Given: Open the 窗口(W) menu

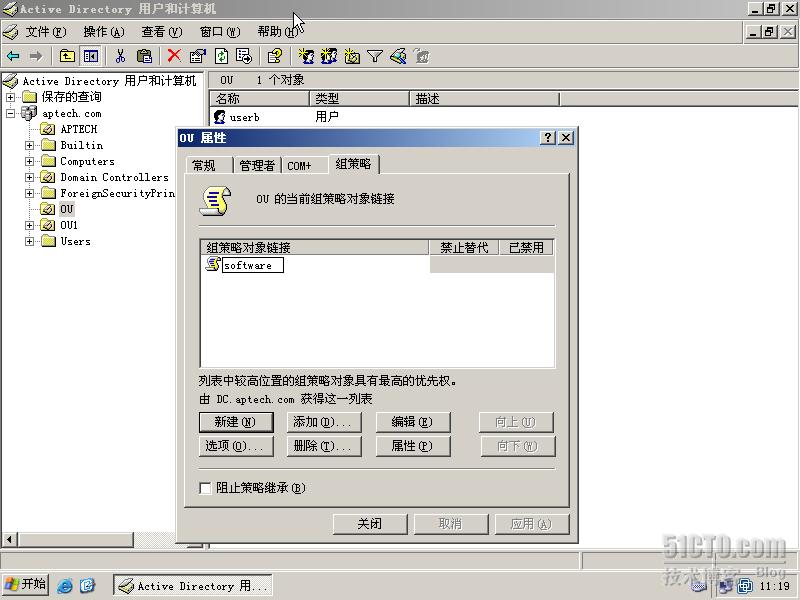Looking at the screenshot, I should pyautogui.click(x=220, y=32).
